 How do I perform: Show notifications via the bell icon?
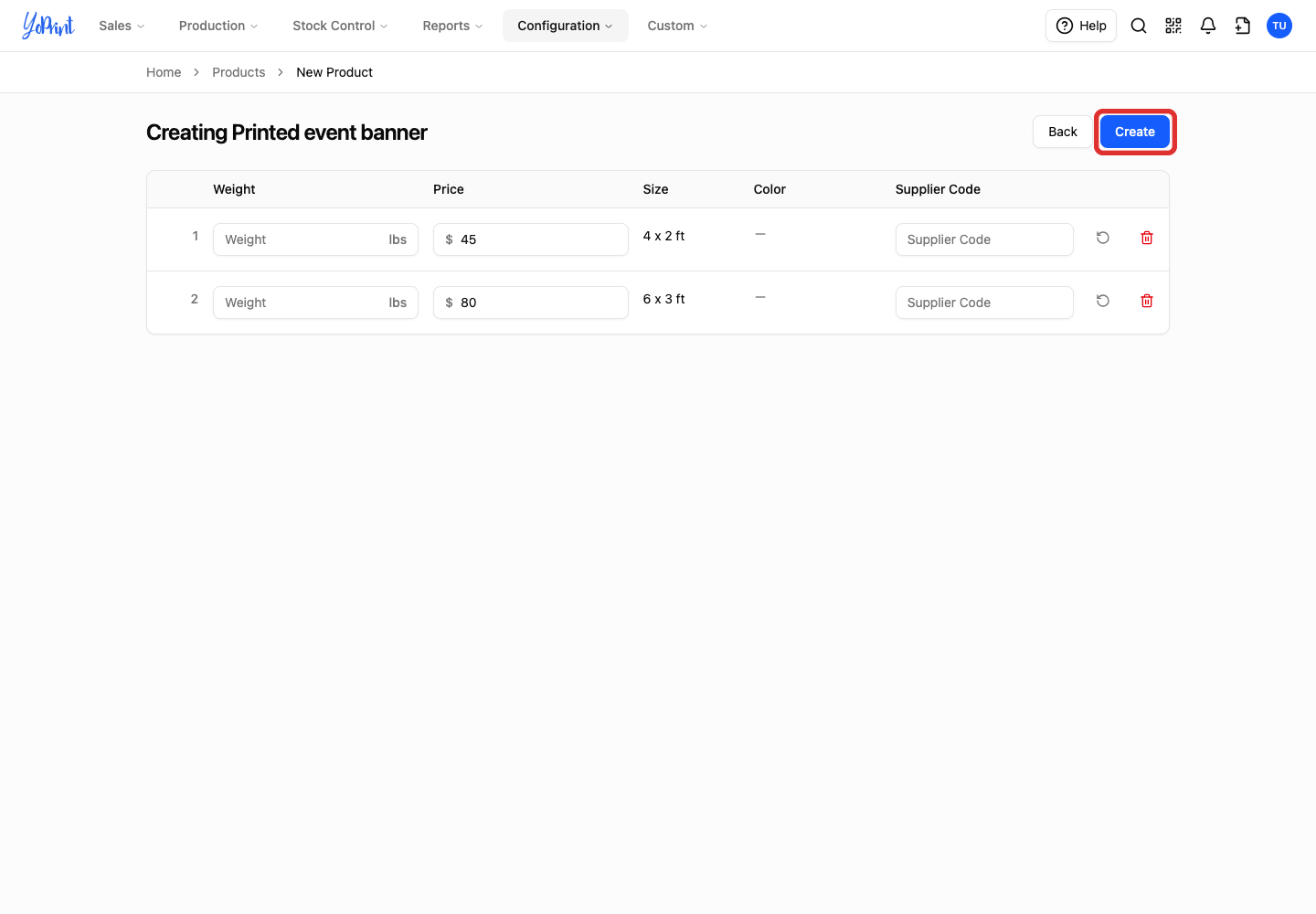pos(1208,26)
